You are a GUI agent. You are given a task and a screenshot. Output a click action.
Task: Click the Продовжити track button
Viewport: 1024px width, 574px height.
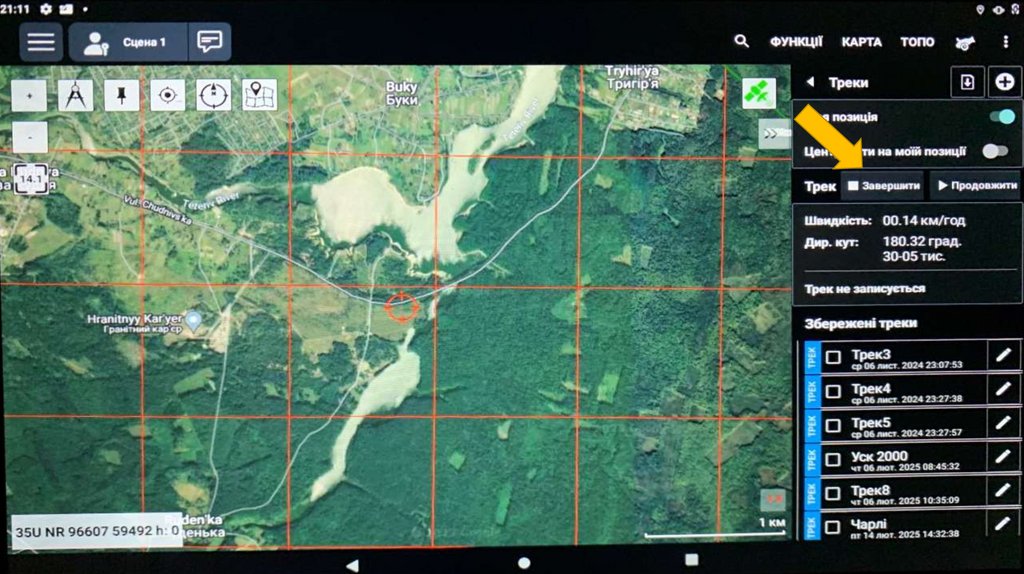pyautogui.click(x=976, y=186)
